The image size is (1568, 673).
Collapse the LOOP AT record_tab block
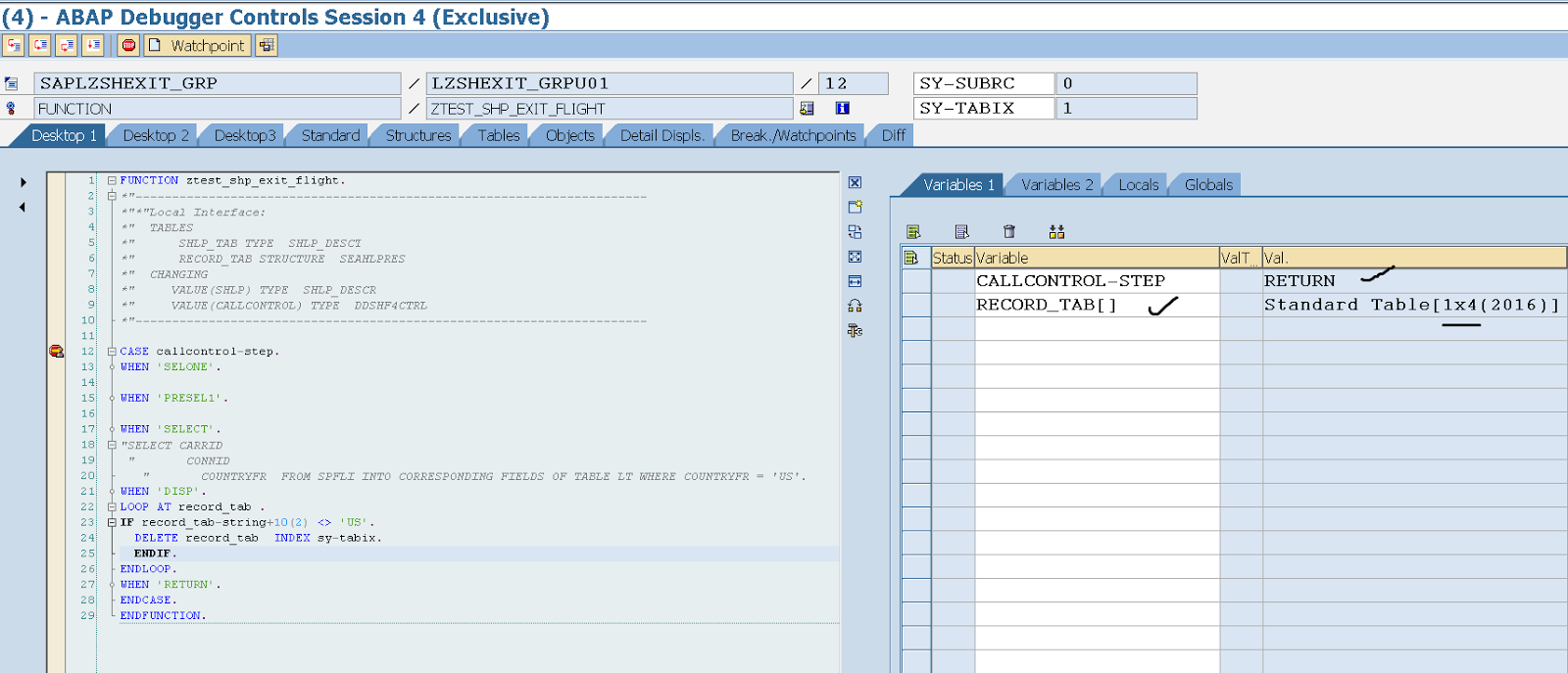coord(112,506)
